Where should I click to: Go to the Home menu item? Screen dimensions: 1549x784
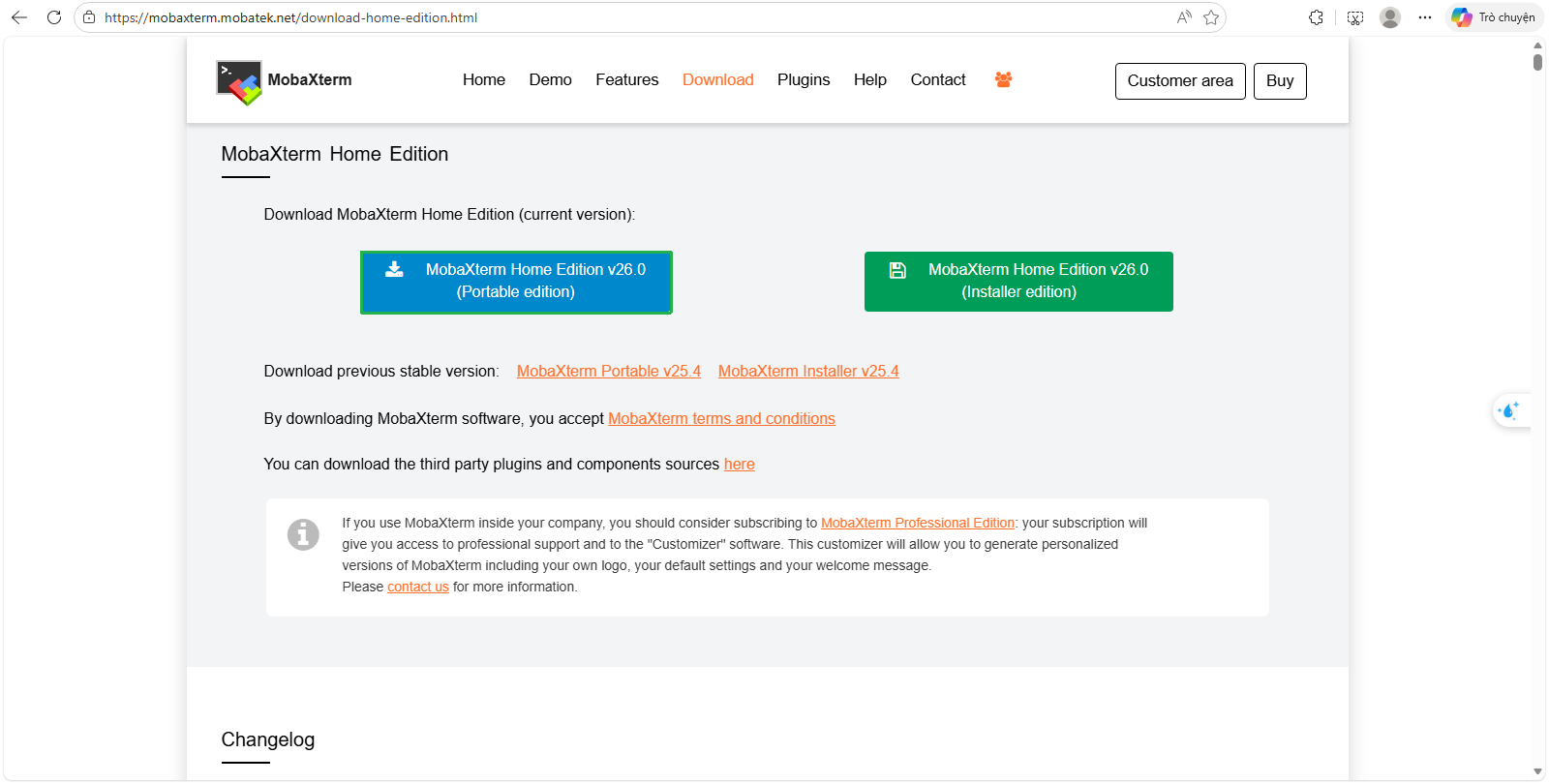pyautogui.click(x=484, y=79)
